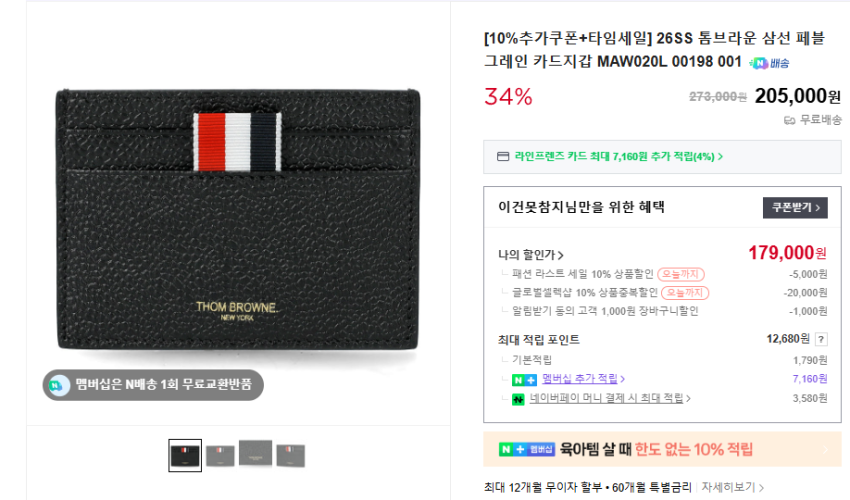Screen dimensions: 850x500
Task: Expand 나의 할인가 details chevron
Action: (x=561, y=255)
